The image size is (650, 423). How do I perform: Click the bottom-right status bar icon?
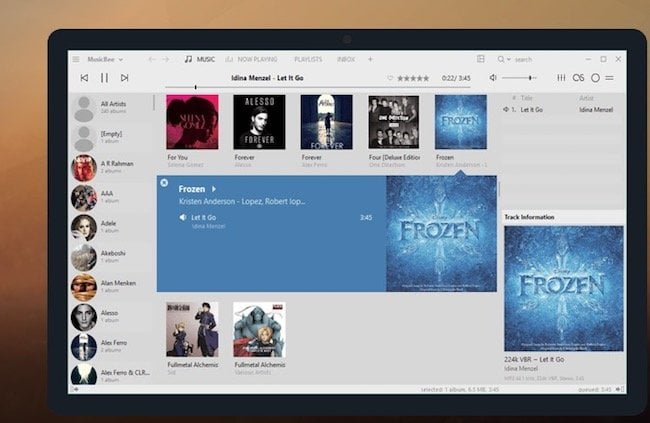point(620,389)
